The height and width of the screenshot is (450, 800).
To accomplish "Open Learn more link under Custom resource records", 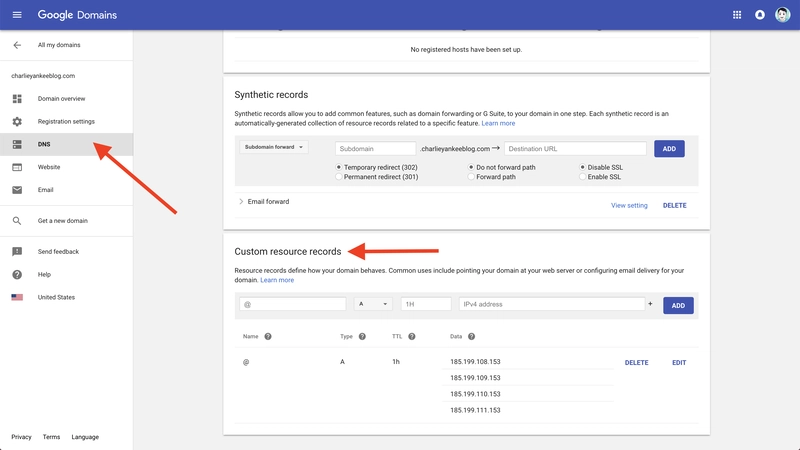I will click(x=277, y=280).
